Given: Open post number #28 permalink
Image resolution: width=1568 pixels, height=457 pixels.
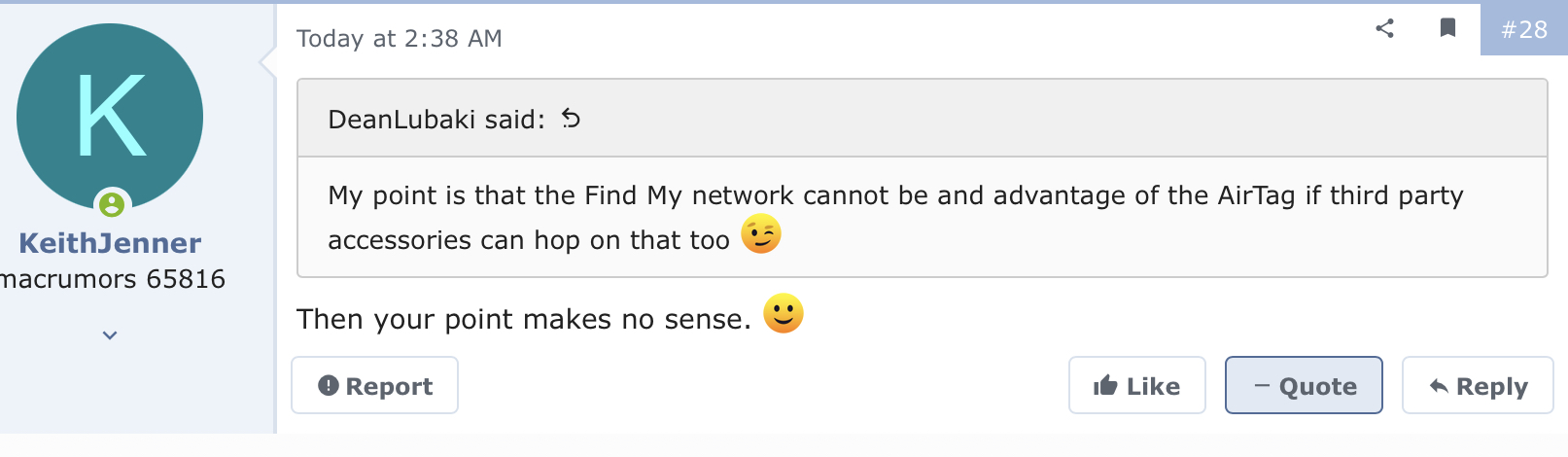Looking at the screenshot, I should [1523, 30].
